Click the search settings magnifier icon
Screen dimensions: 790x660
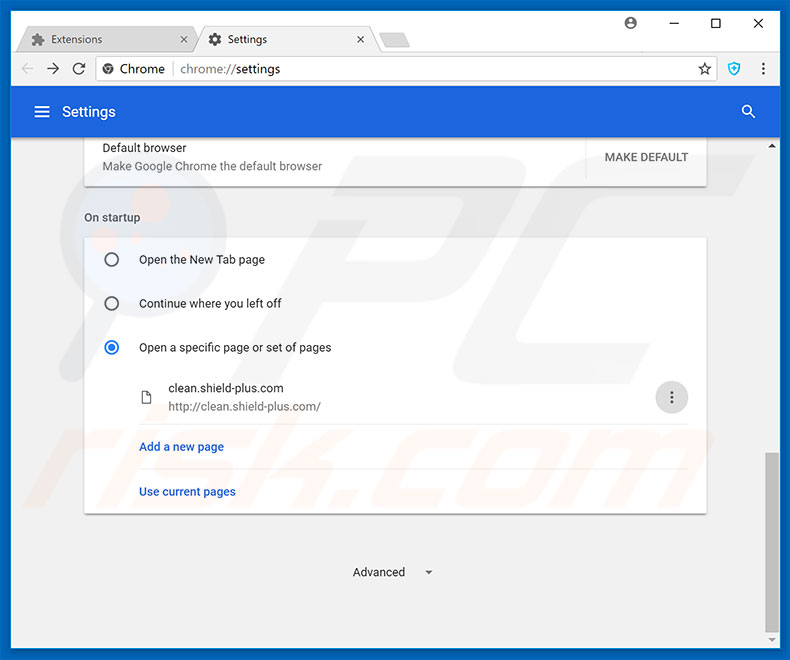[748, 112]
